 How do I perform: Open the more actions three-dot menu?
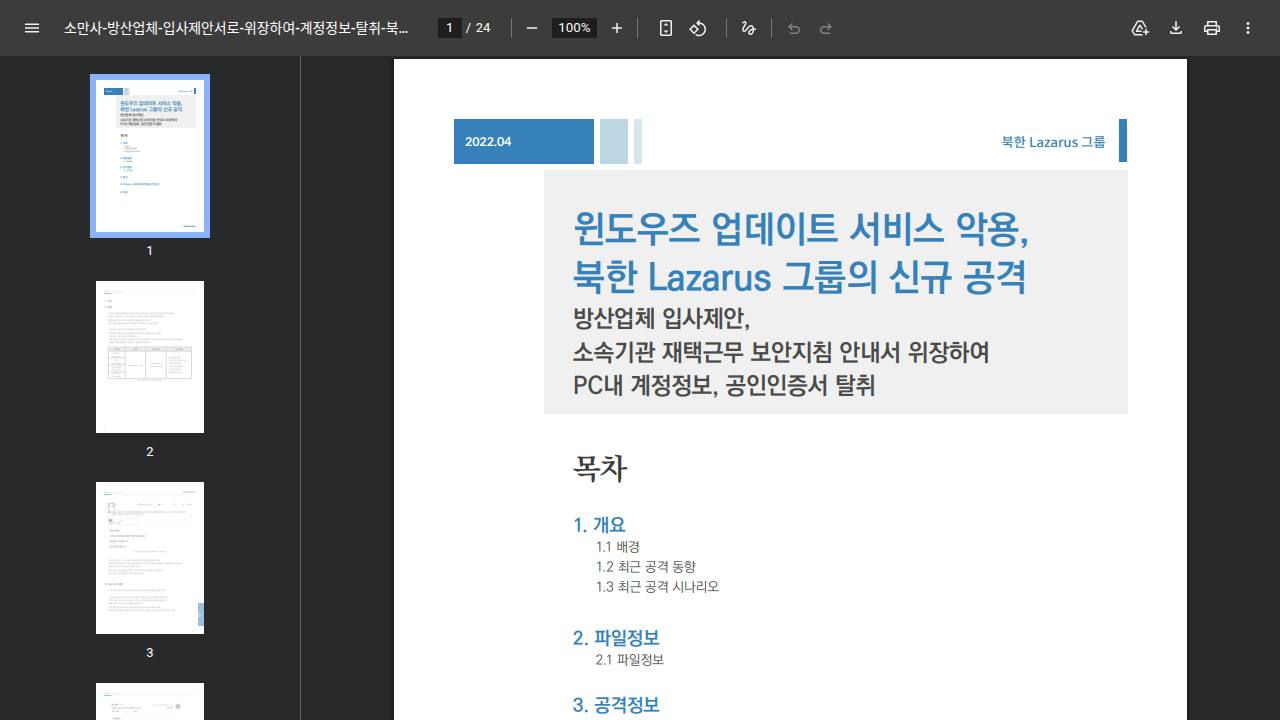pyautogui.click(x=1248, y=28)
